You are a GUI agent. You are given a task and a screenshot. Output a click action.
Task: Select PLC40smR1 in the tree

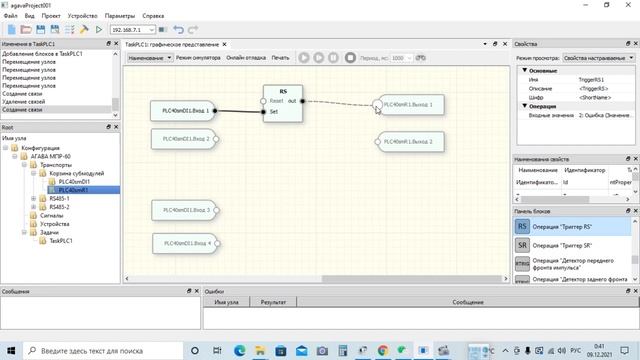coord(73,190)
